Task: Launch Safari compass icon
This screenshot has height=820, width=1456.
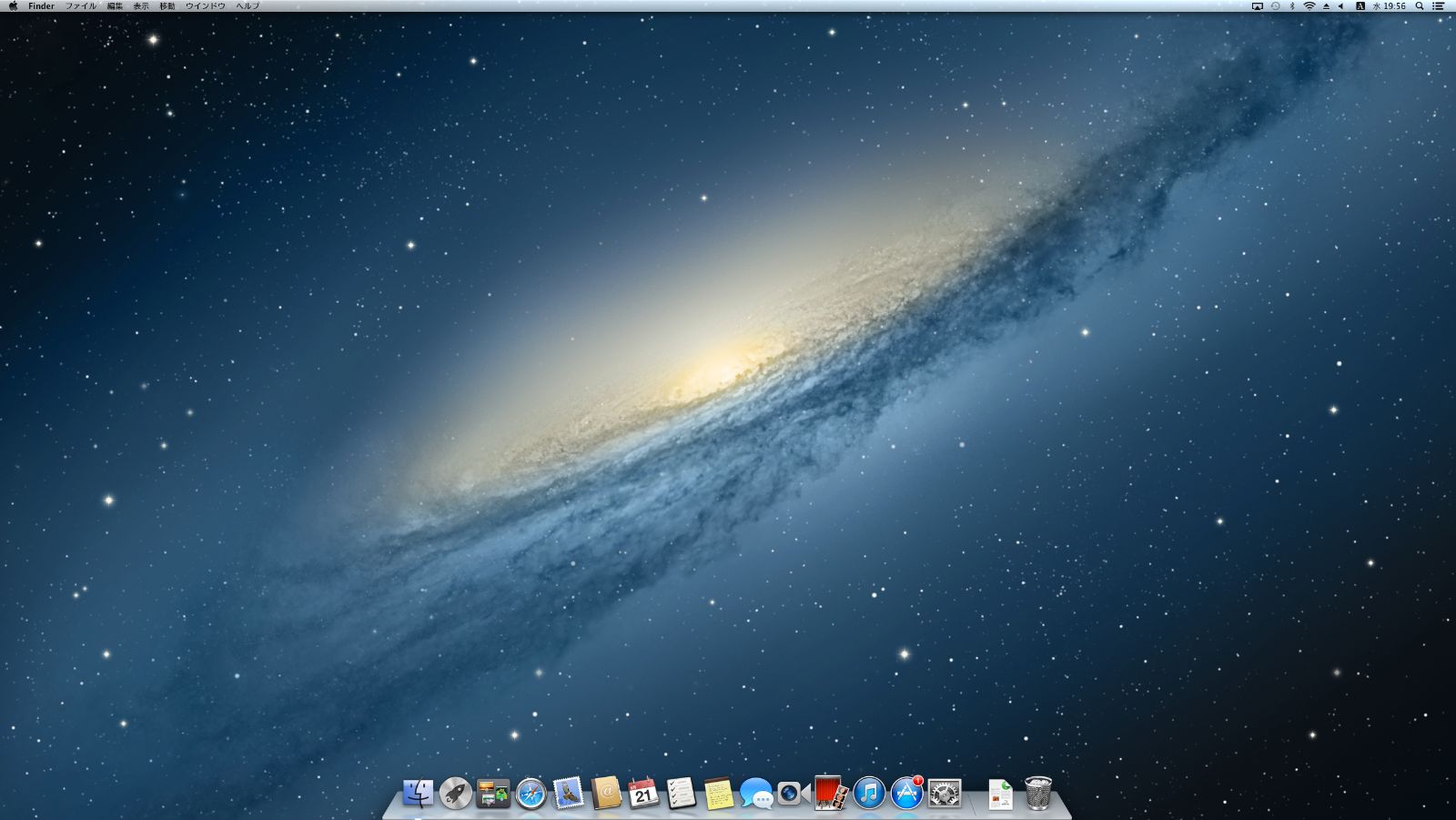Action: [x=531, y=794]
